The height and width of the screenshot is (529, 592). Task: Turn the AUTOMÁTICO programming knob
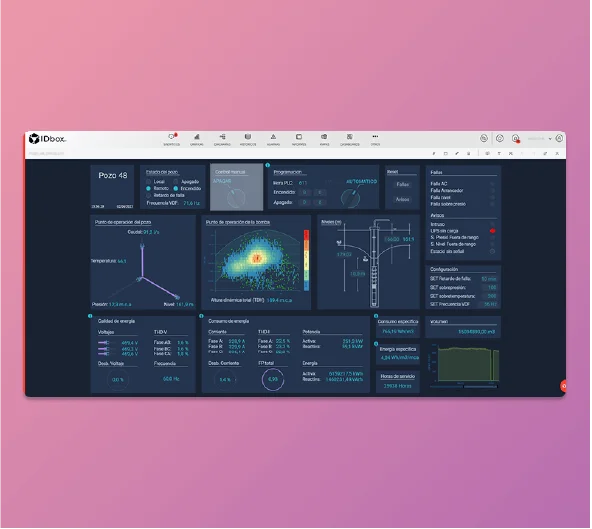click(350, 197)
